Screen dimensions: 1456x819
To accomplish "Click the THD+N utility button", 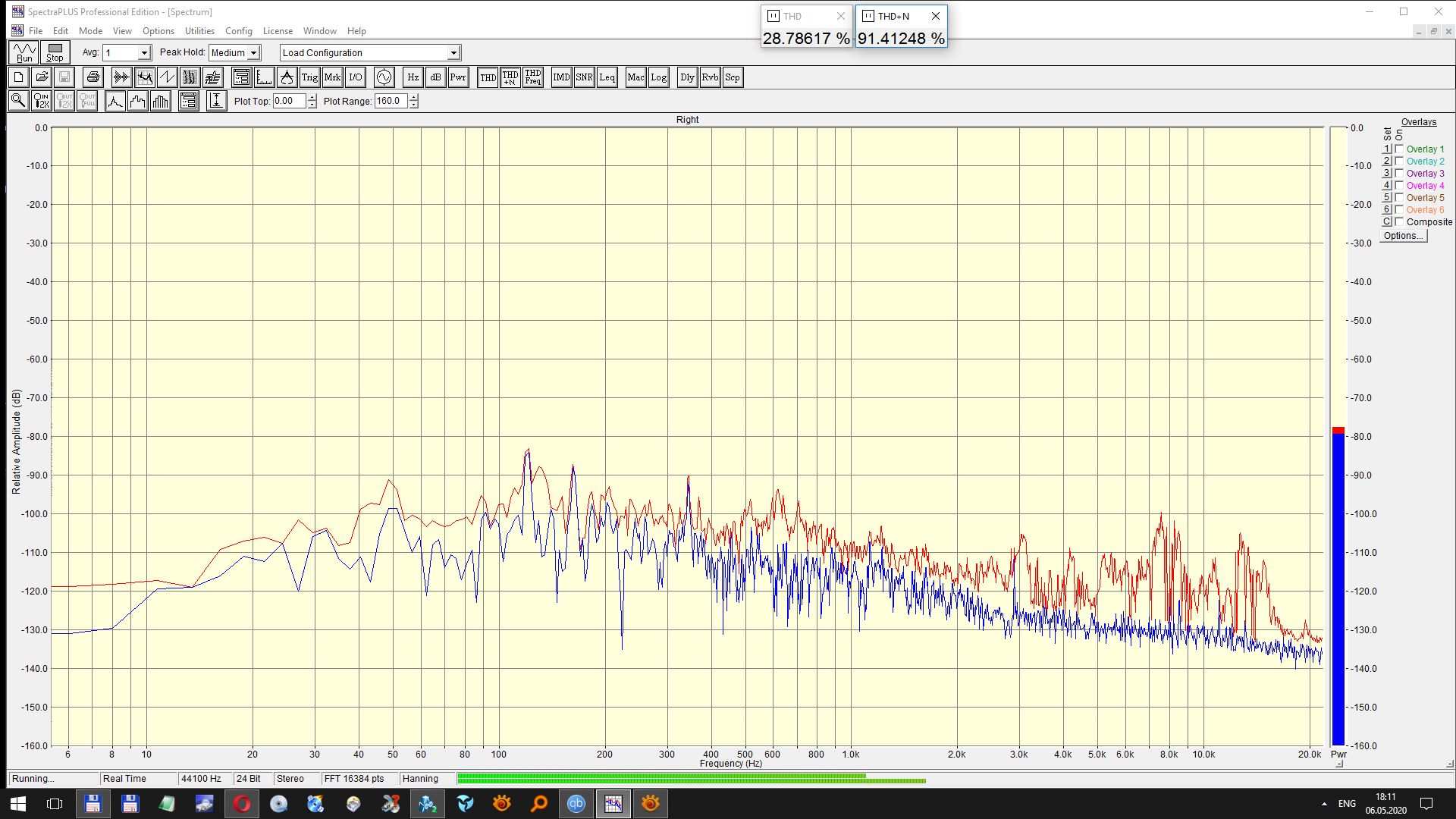I will point(510,77).
